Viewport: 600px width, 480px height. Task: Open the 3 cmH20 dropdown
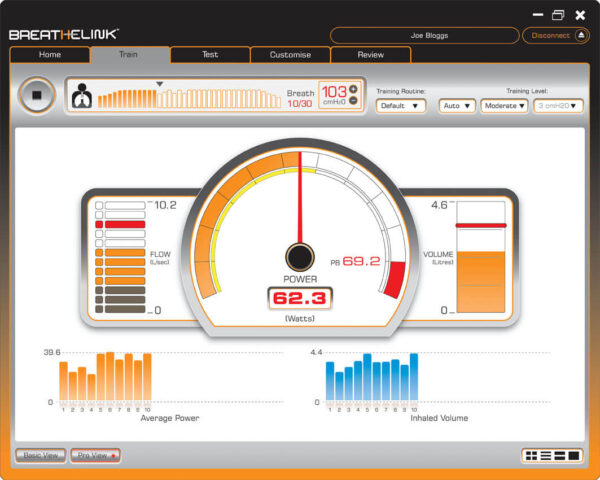point(558,106)
